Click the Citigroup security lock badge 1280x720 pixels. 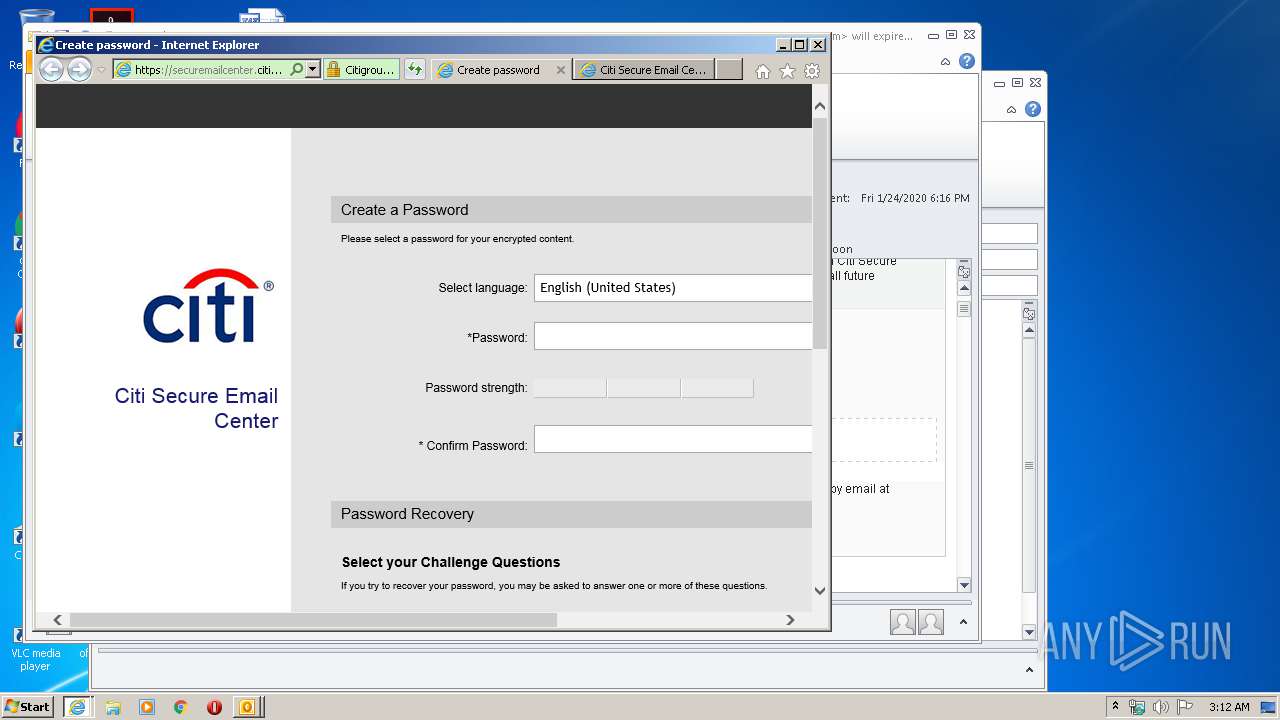coord(362,69)
